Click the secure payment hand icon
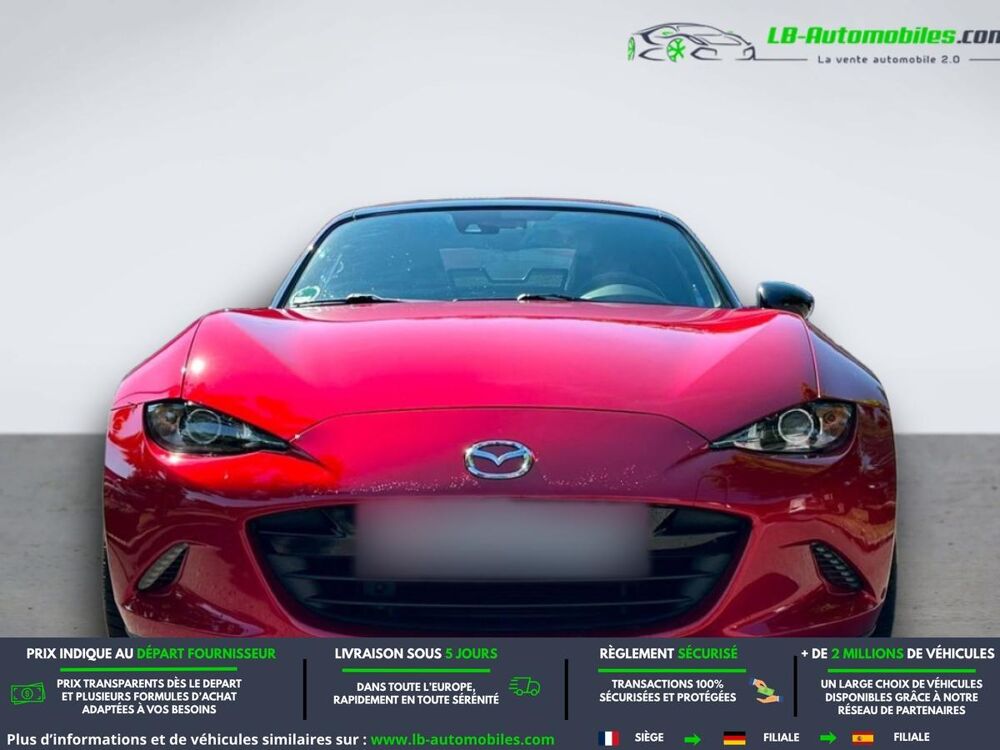The height and width of the screenshot is (750, 1000). tap(765, 691)
